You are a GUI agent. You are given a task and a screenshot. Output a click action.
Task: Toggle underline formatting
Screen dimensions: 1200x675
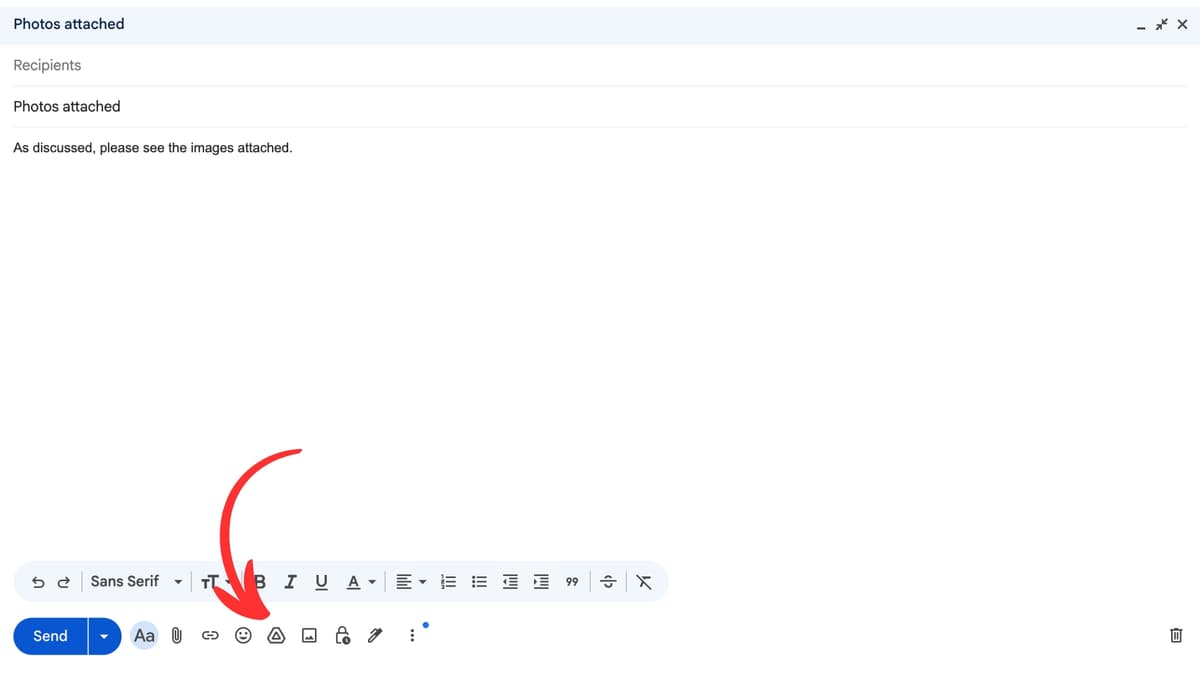point(321,581)
